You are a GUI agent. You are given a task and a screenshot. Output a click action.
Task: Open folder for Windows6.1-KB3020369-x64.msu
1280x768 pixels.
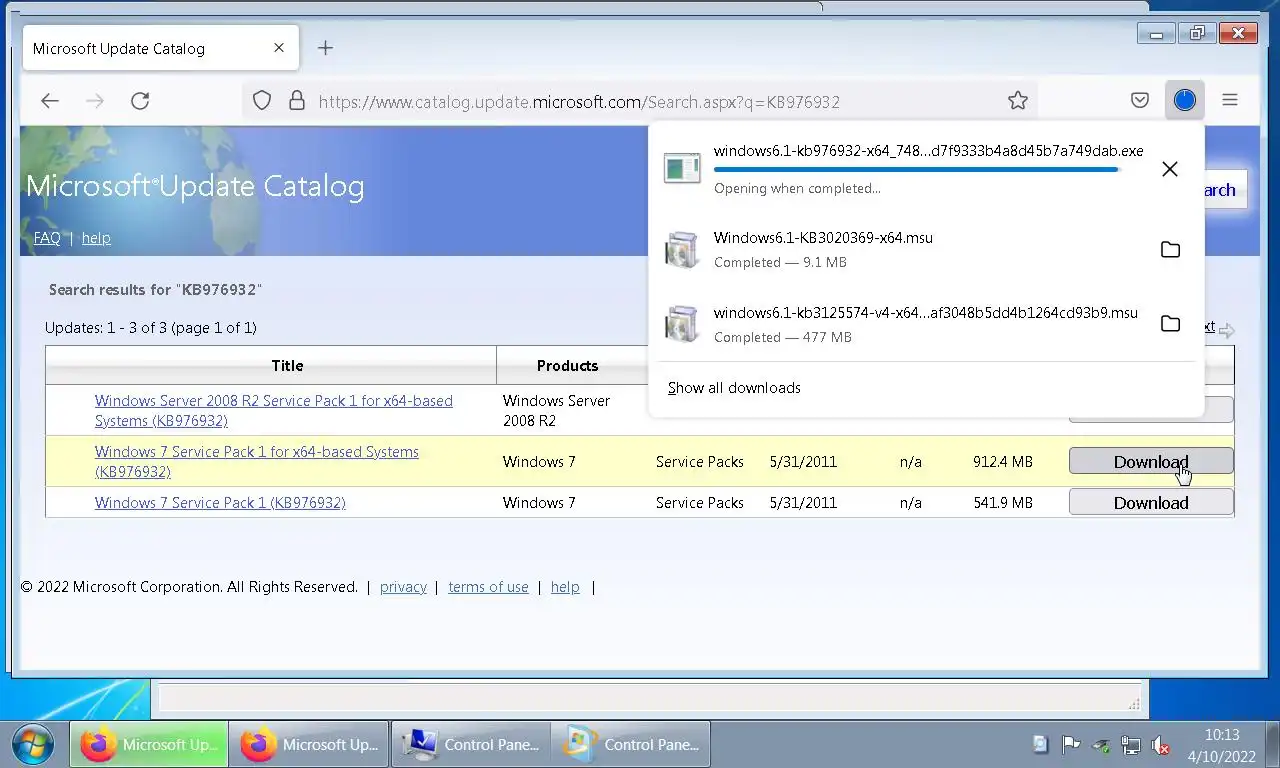1170,249
